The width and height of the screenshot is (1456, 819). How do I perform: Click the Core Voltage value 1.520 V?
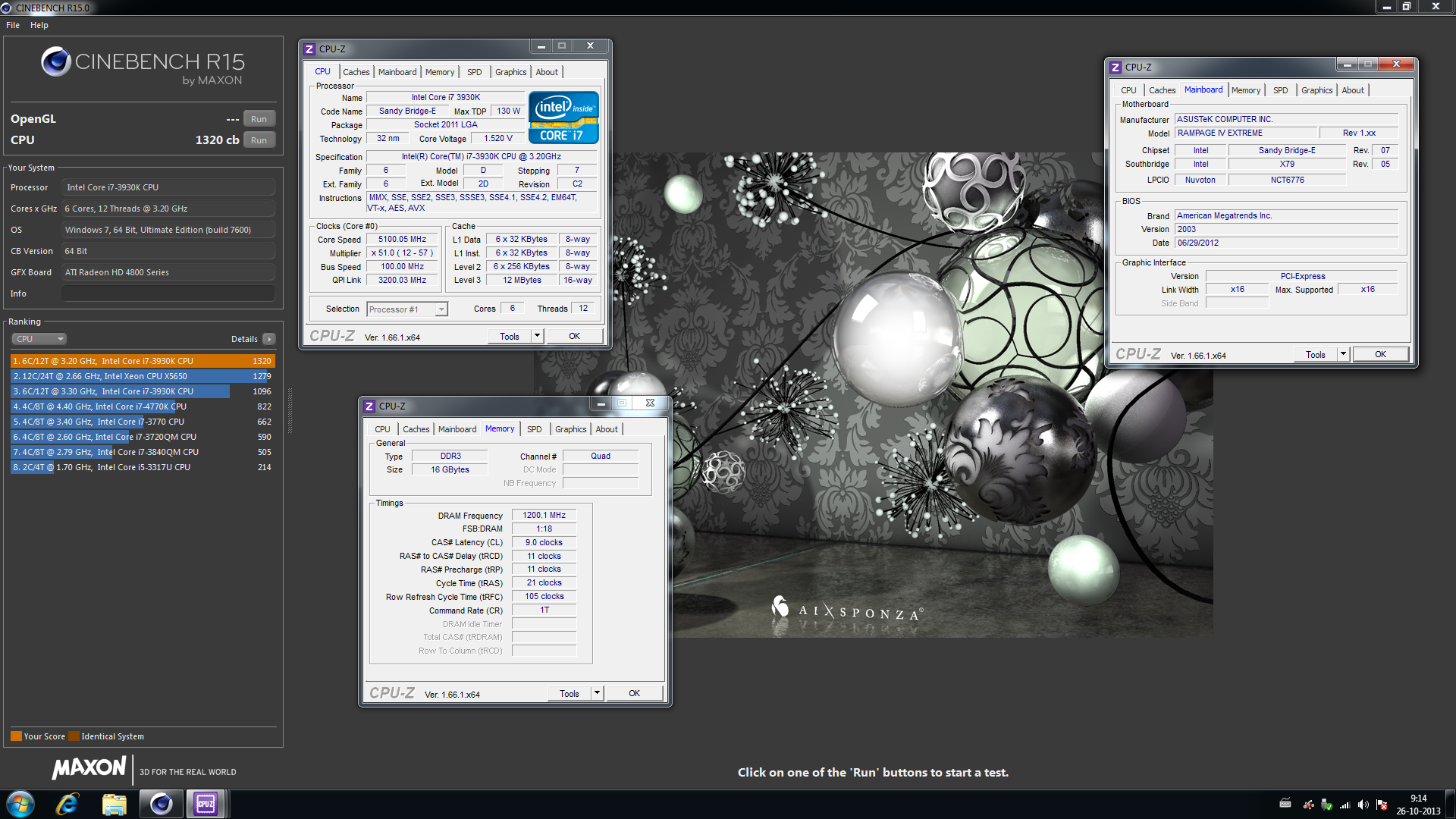pyautogui.click(x=498, y=139)
